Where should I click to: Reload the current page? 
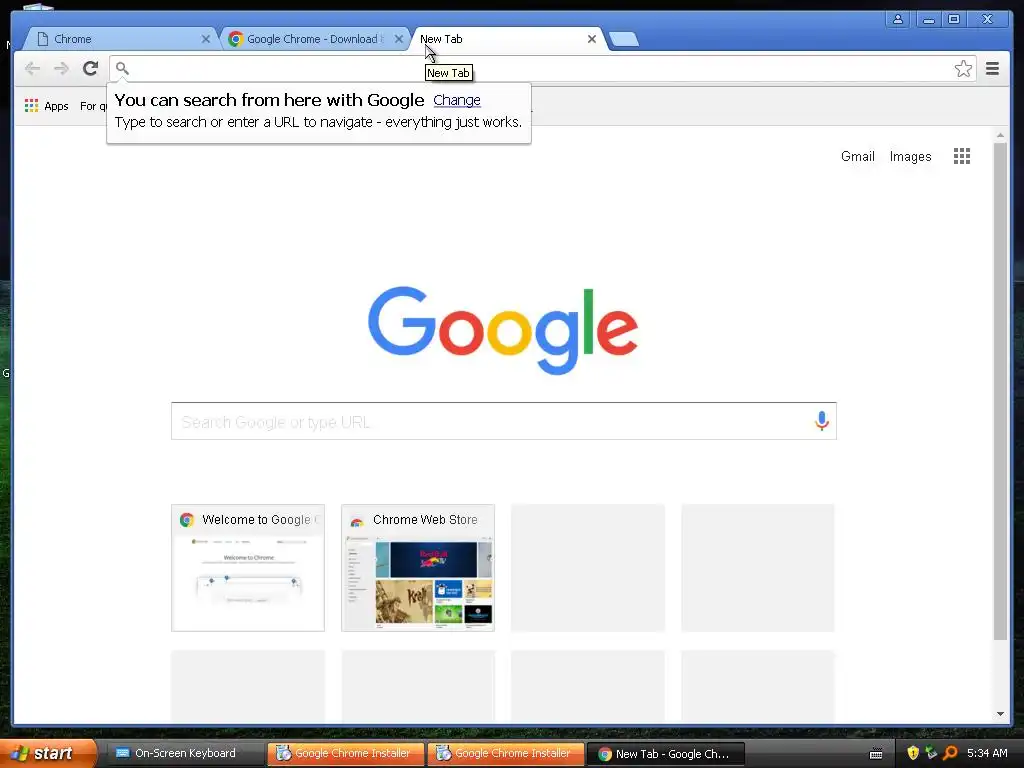90,68
